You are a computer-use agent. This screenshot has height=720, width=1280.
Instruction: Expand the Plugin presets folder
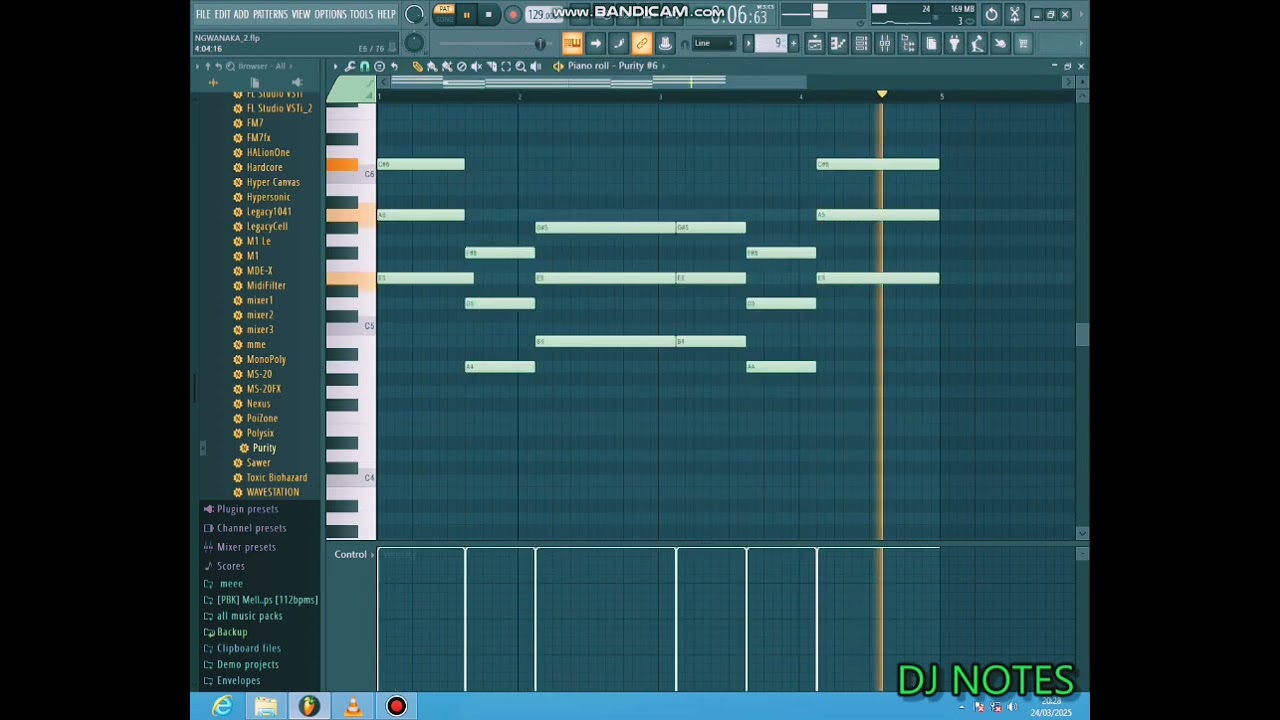click(x=247, y=509)
